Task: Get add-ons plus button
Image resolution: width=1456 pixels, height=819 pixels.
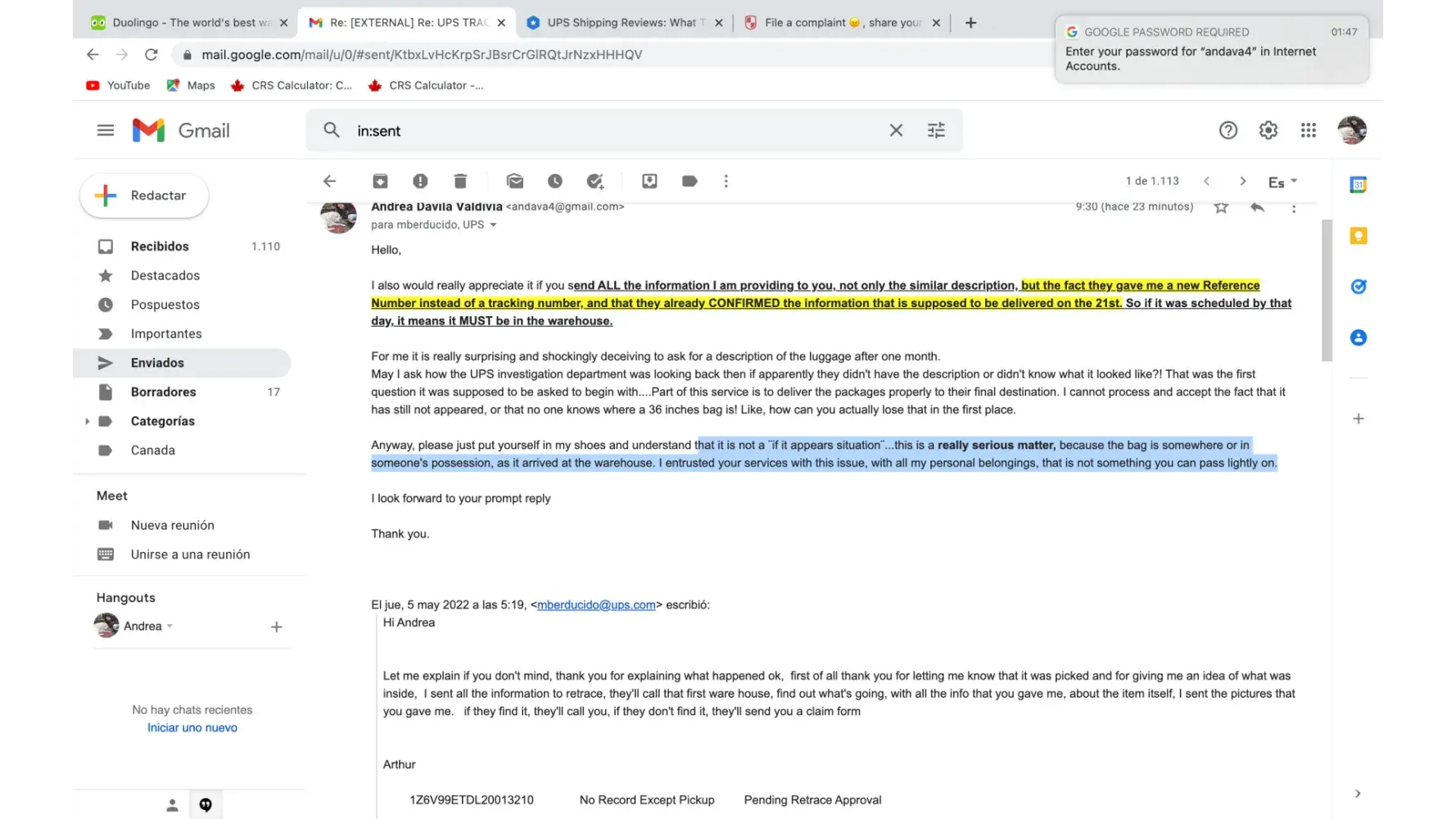Action: [1358, 419]
